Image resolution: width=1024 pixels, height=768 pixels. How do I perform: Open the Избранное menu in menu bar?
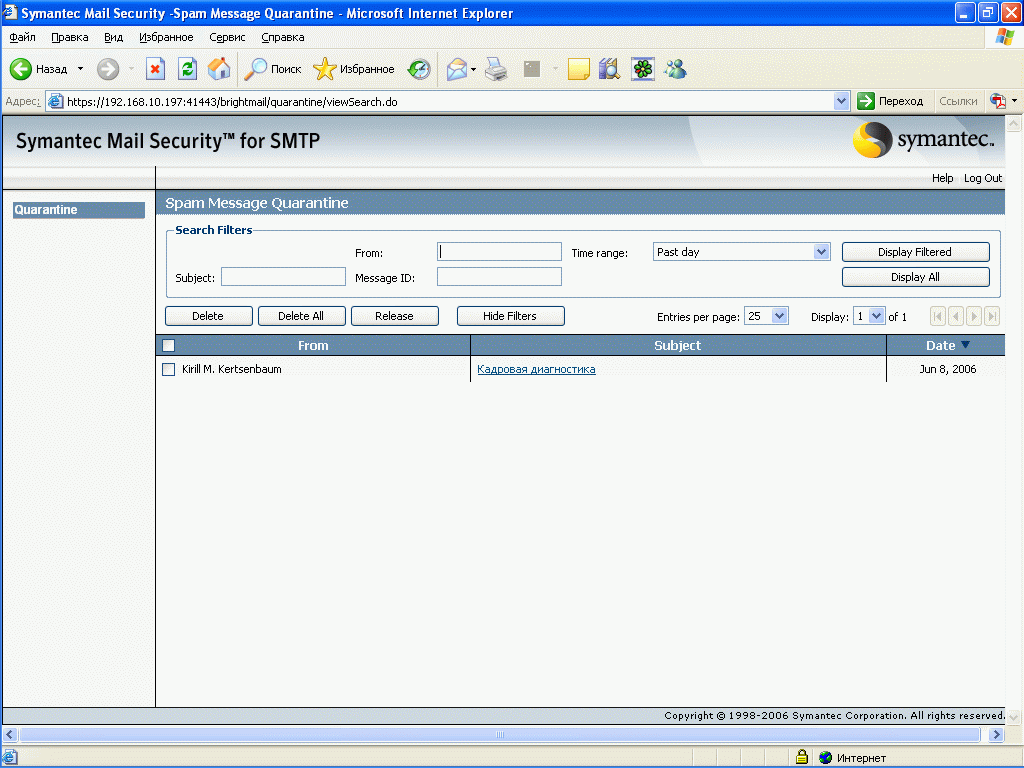click(166, 37)
